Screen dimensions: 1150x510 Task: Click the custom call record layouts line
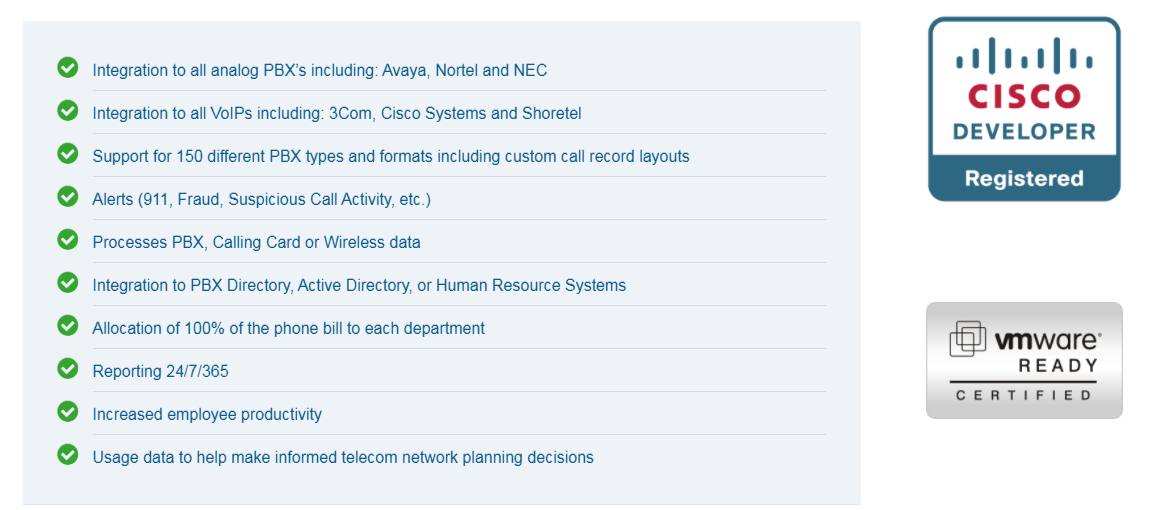390,157
